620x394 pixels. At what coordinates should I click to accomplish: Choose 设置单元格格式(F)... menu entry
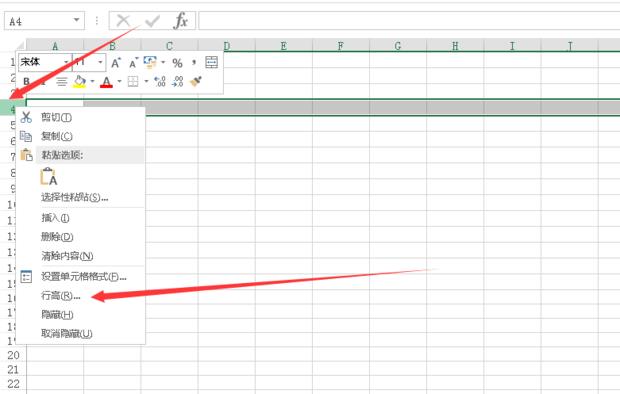(x=83, y=277)
